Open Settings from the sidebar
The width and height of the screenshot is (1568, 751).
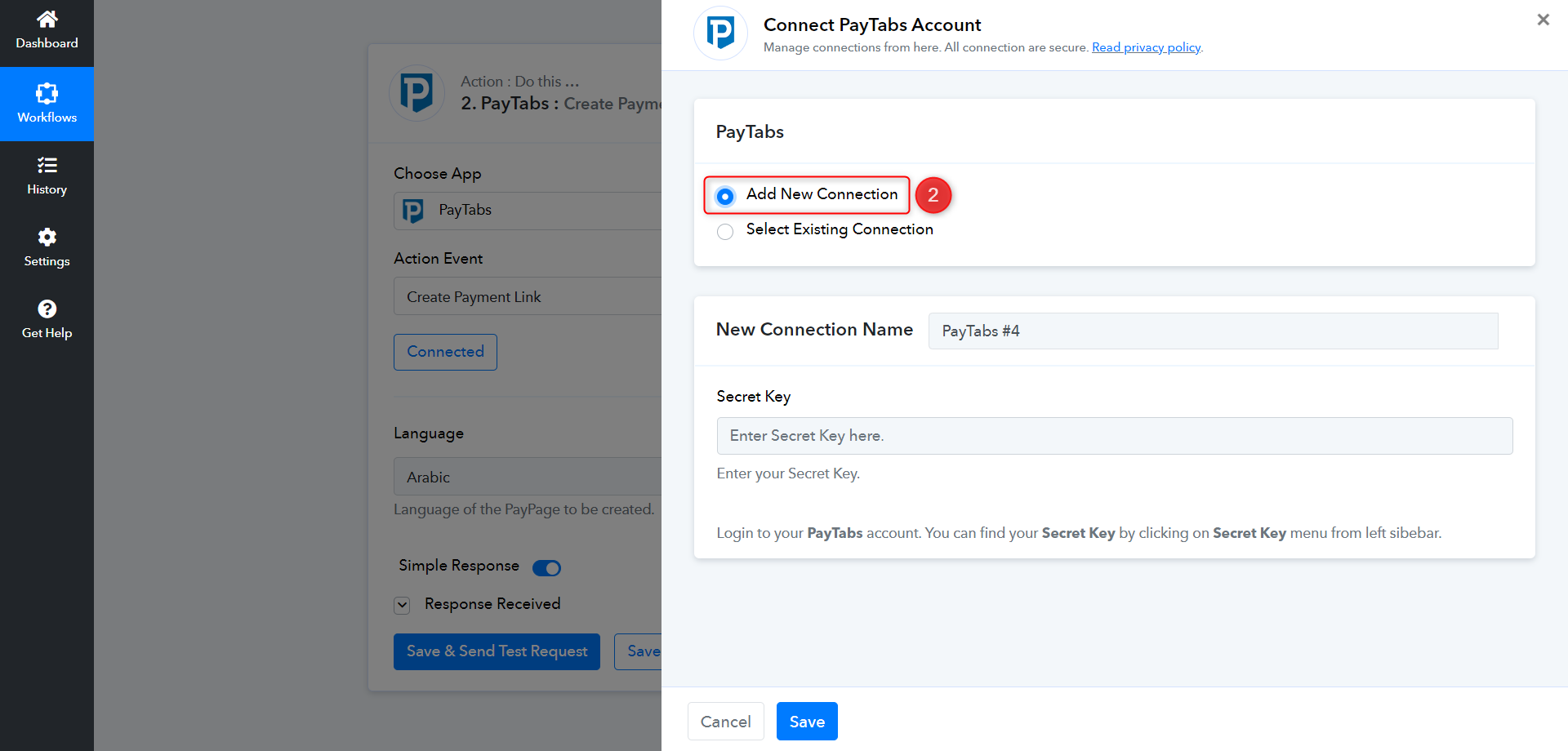pyautogui.click(x=47, y=247)
